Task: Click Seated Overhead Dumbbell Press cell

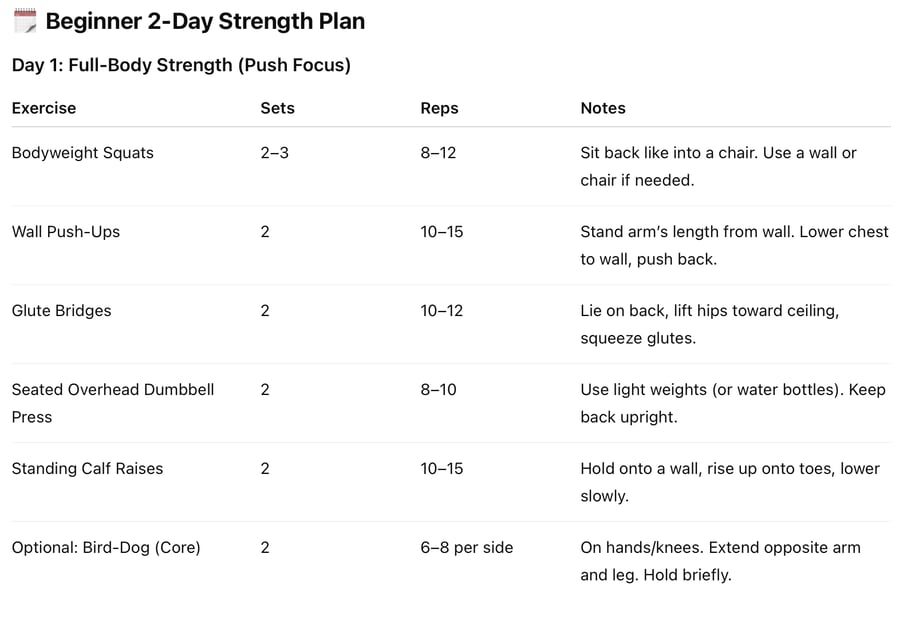Action: point(113,403)
